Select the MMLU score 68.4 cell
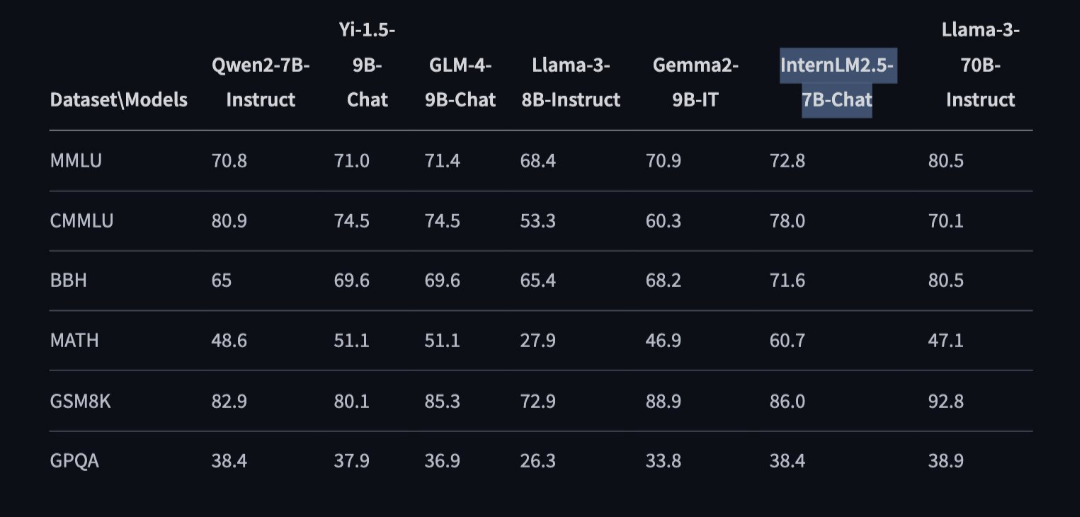Viewport: 1080px width, 517px height. 538,160
